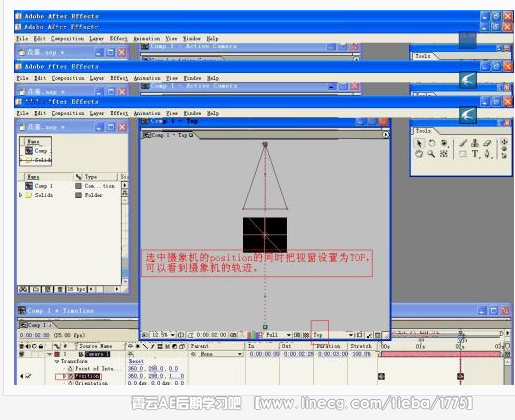Click the current time 0:00:02:00 in Timeline

[x=35, y=335]
